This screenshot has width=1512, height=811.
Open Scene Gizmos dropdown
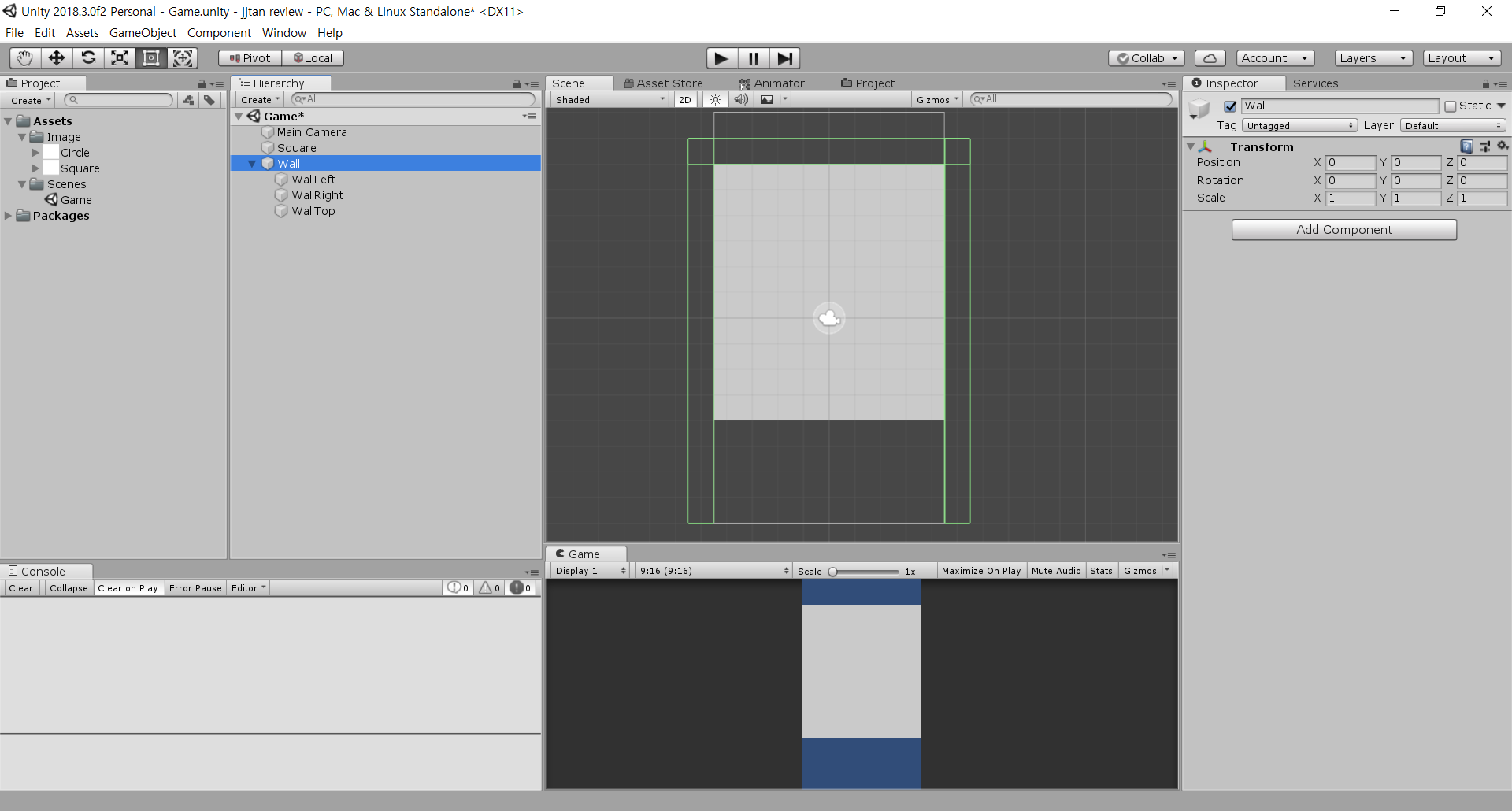point(937,99)
